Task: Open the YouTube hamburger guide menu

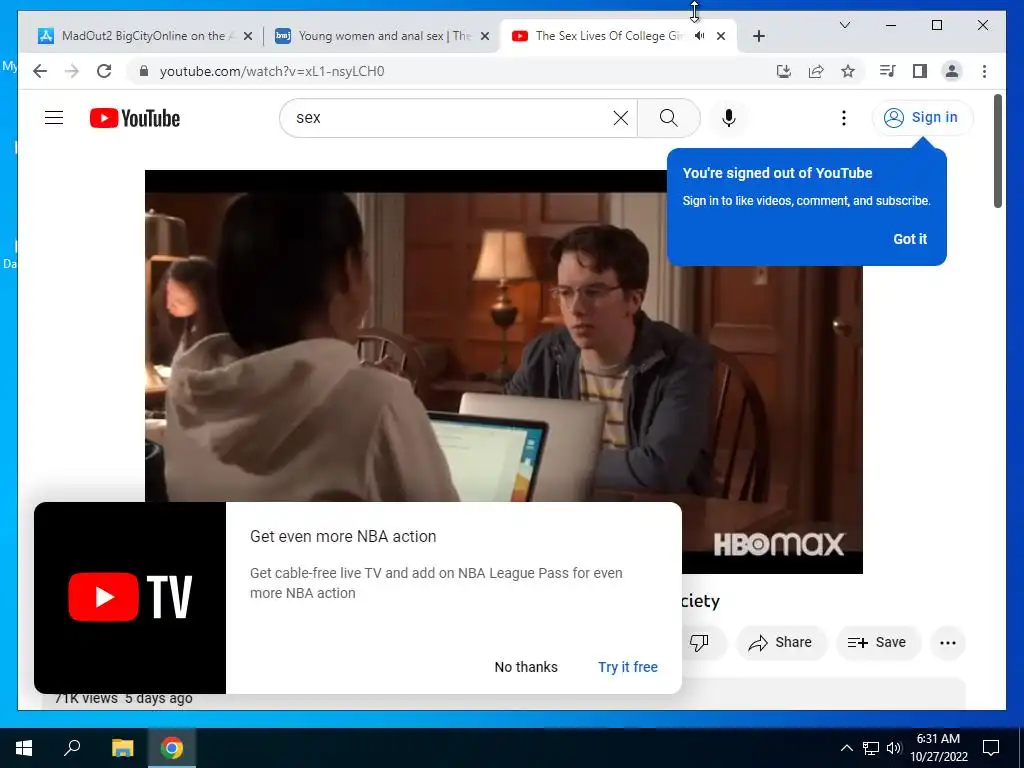Action: pyautogui.click(x=54, y=118)
